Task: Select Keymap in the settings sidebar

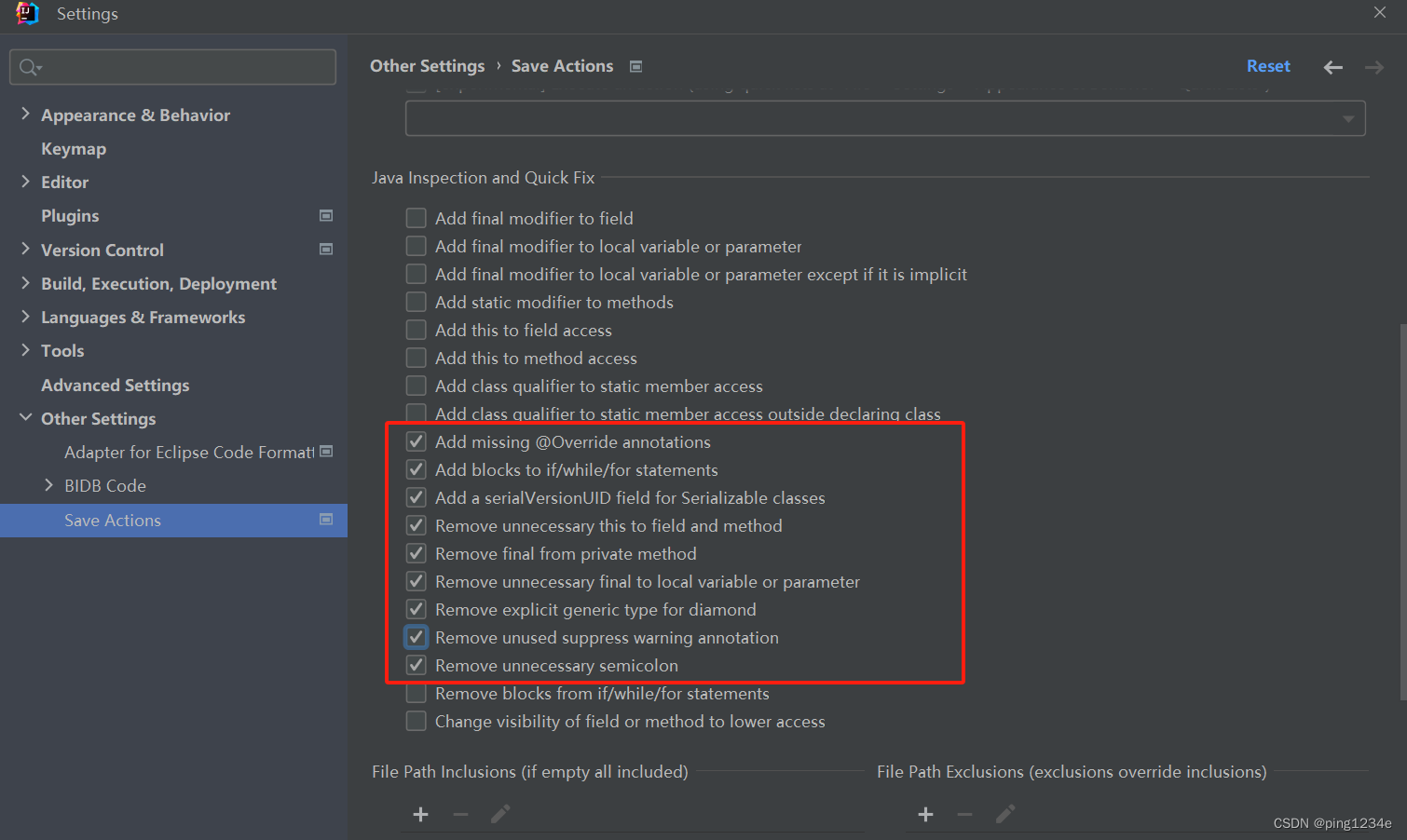Action: [73, 148]
